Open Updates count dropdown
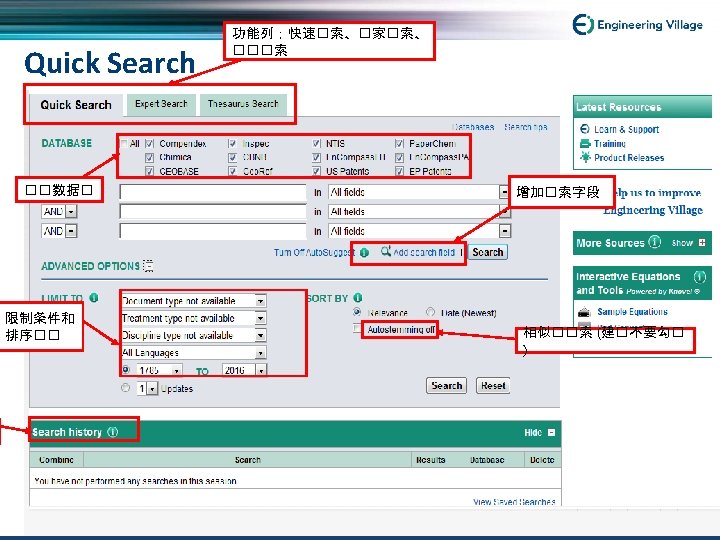Image resolution: width=720 pixels, height=540 pixels. point(152,389)
